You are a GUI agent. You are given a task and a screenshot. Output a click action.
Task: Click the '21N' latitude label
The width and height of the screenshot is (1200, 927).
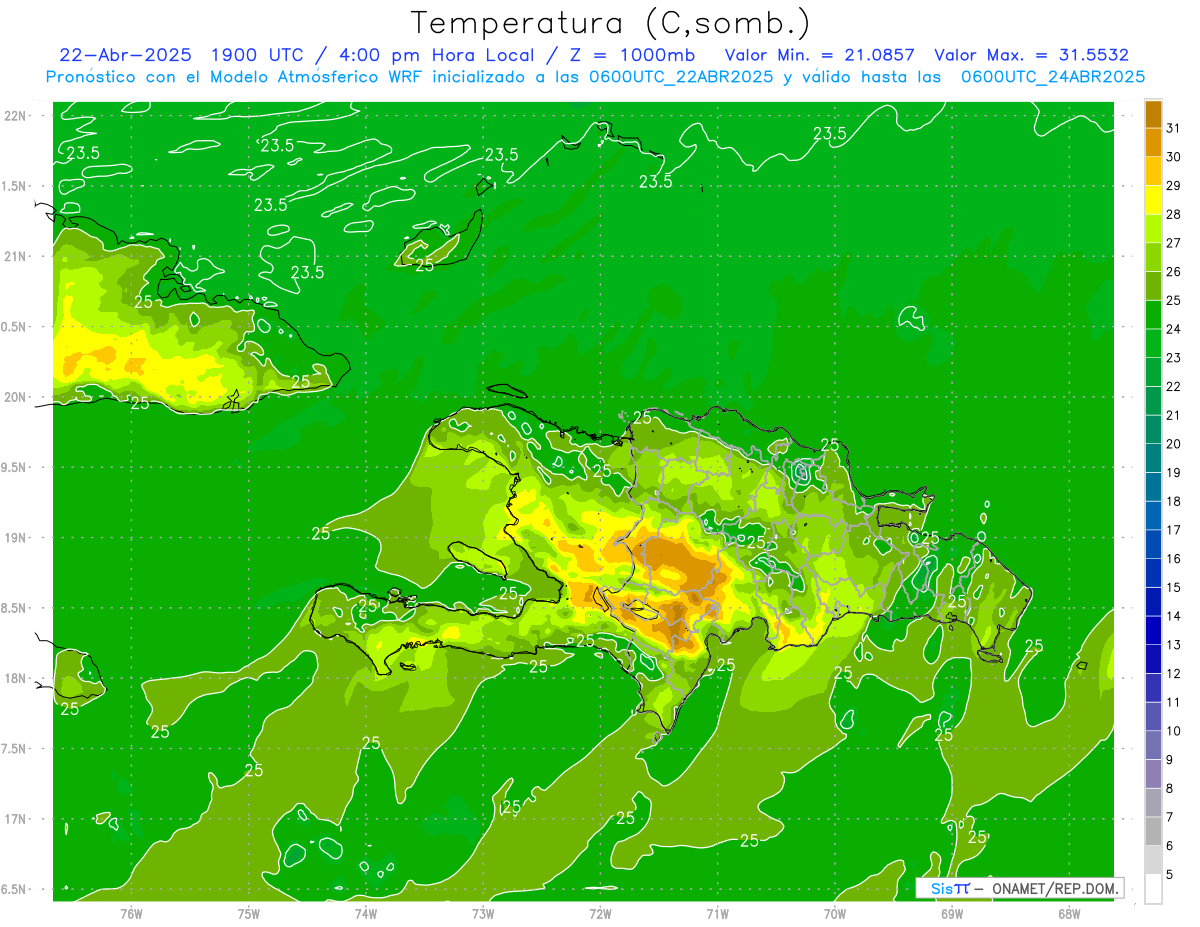pyautogui.click(x=15, y=256)
